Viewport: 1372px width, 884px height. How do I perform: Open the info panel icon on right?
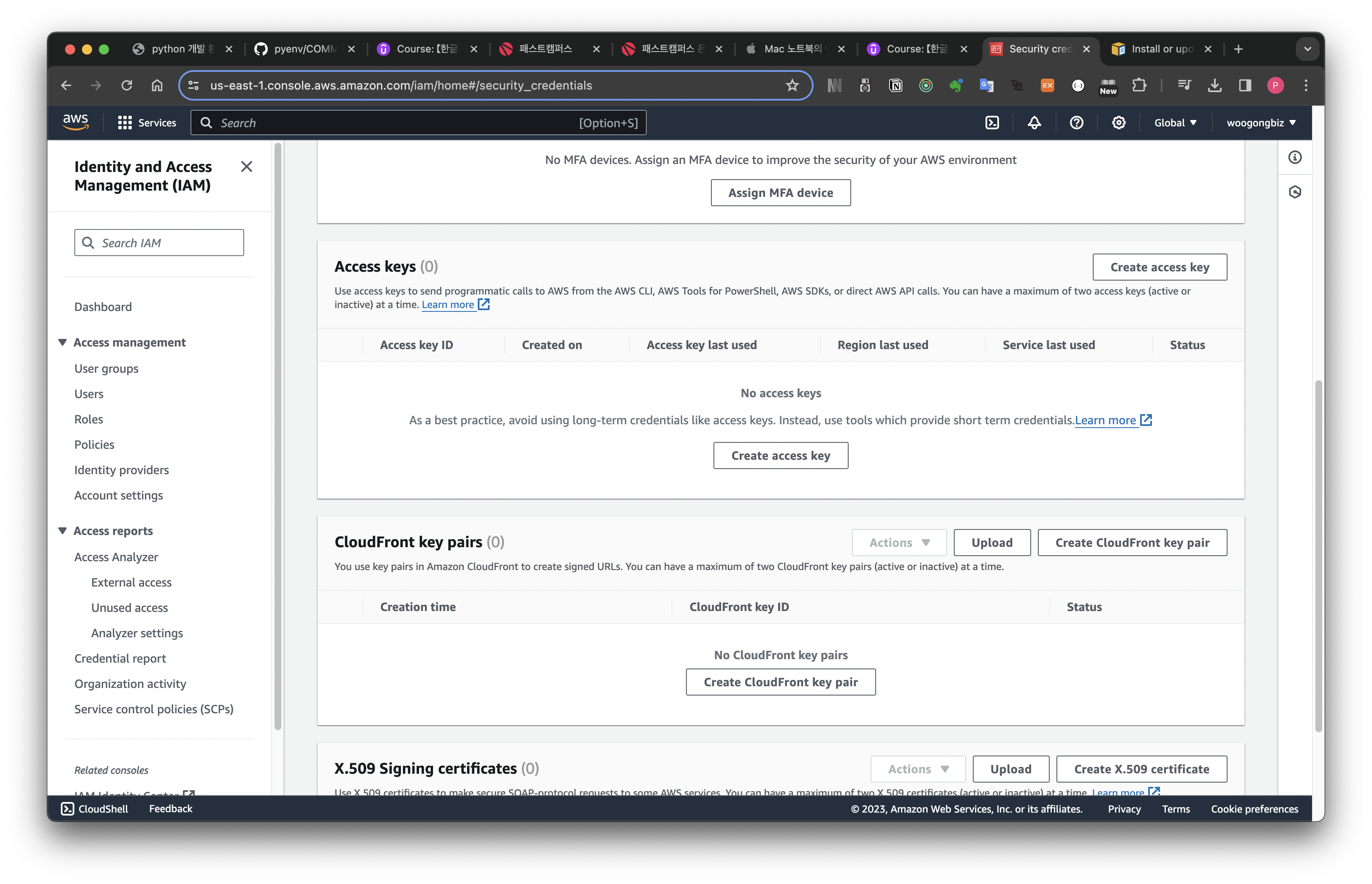tap(1295, 157)
